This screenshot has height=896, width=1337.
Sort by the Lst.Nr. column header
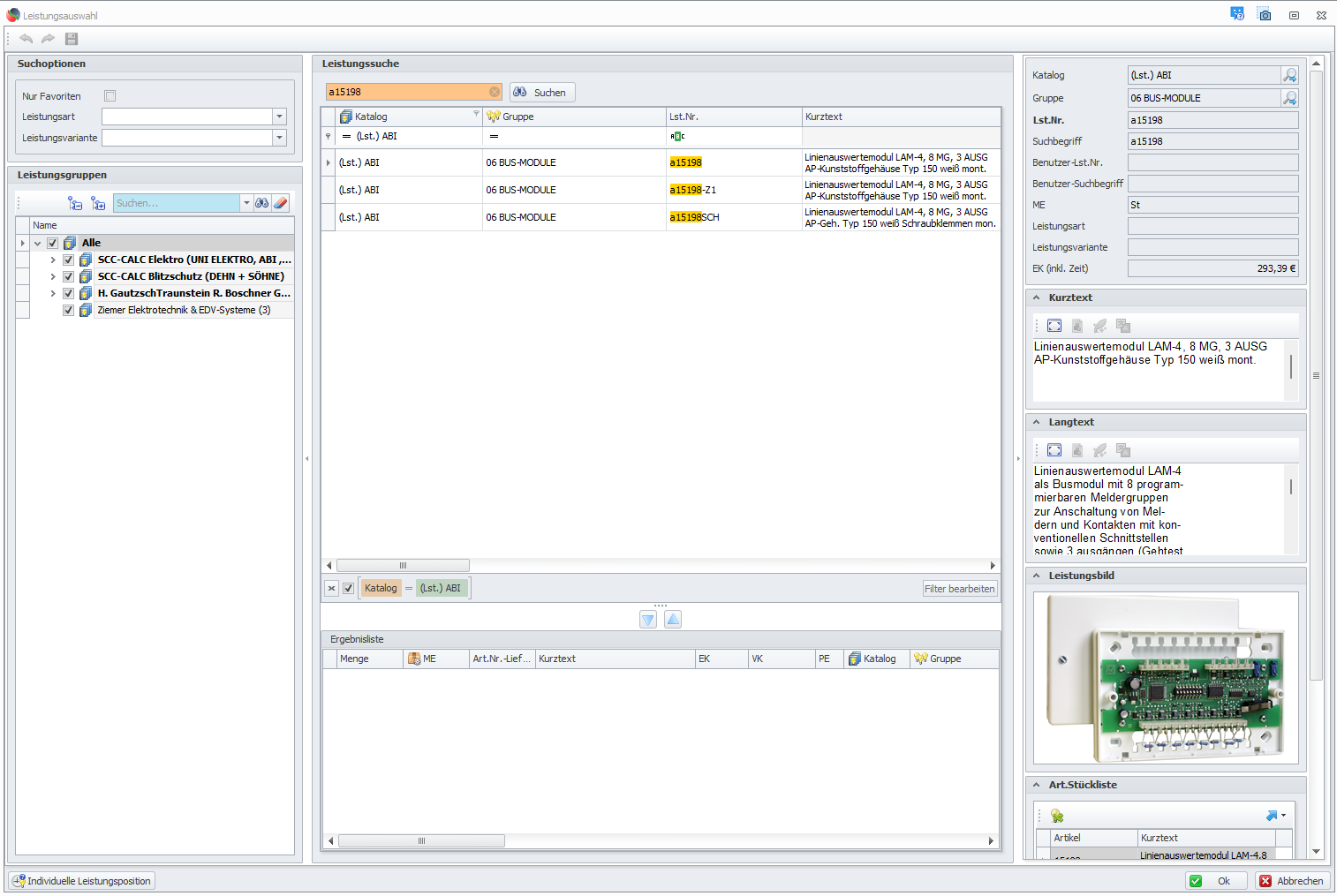click(x=733, y=117)
